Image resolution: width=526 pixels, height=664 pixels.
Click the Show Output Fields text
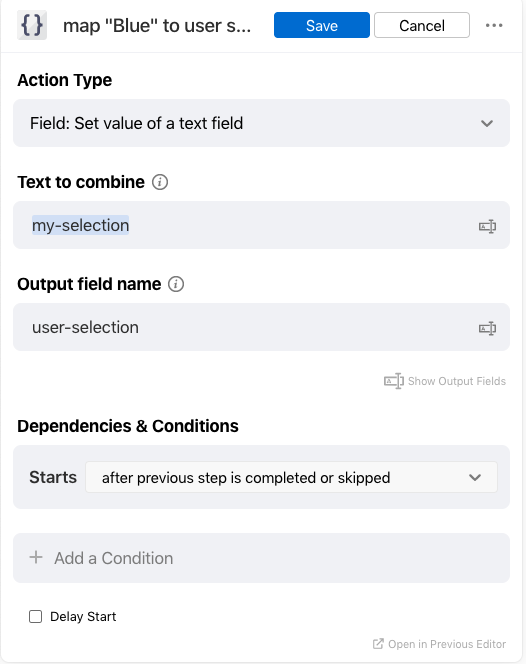[x=457, y=381]
